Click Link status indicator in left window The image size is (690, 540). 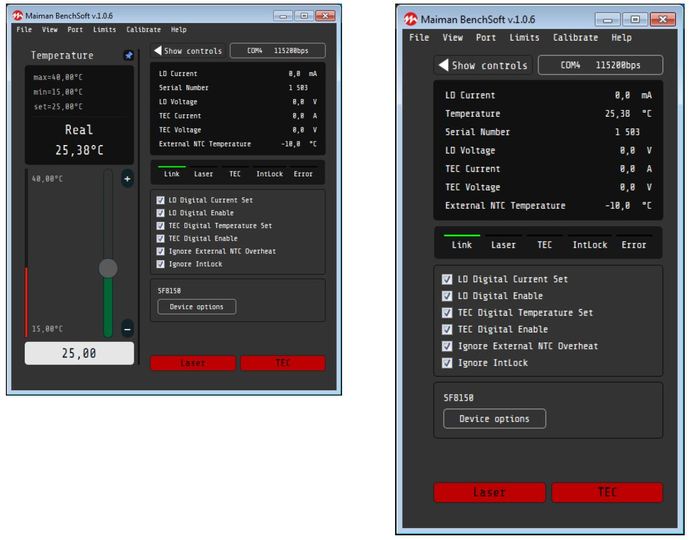pos(172,173)
